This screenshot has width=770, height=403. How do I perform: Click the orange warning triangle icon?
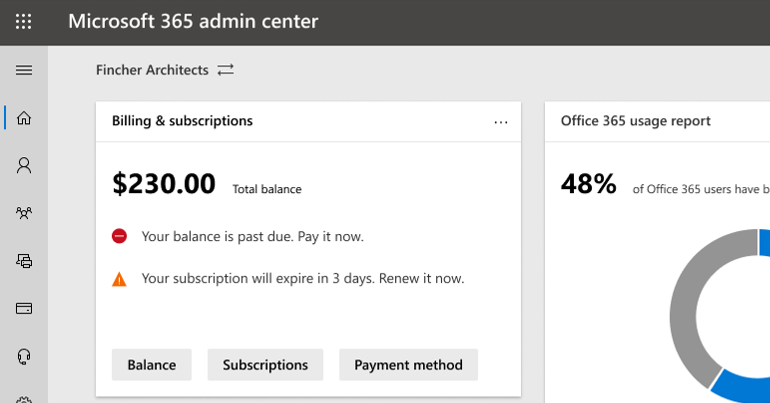[x=119, y=279]
